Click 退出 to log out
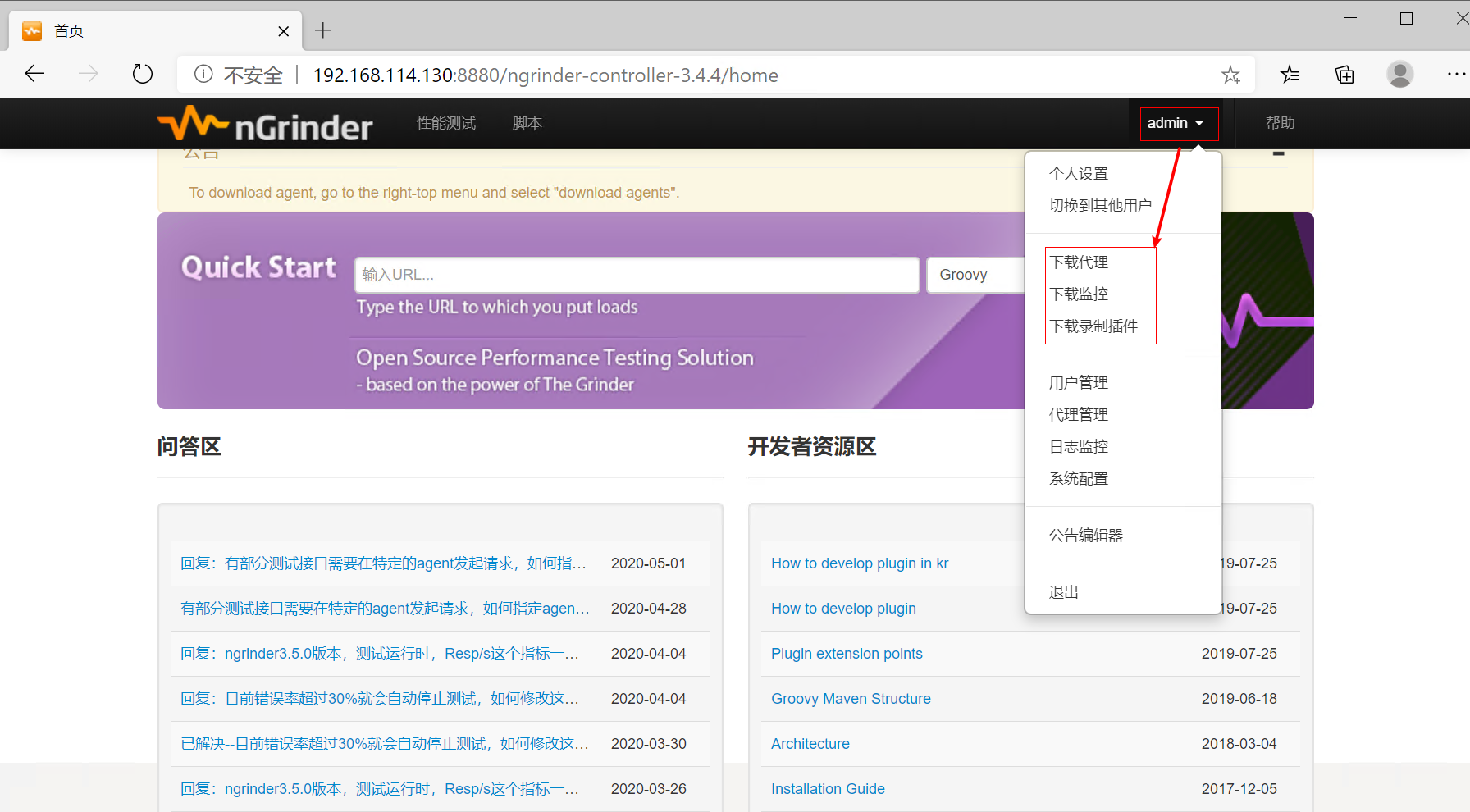The image size is (1470, 812). pyautogui.click(x=1064, y=592)
